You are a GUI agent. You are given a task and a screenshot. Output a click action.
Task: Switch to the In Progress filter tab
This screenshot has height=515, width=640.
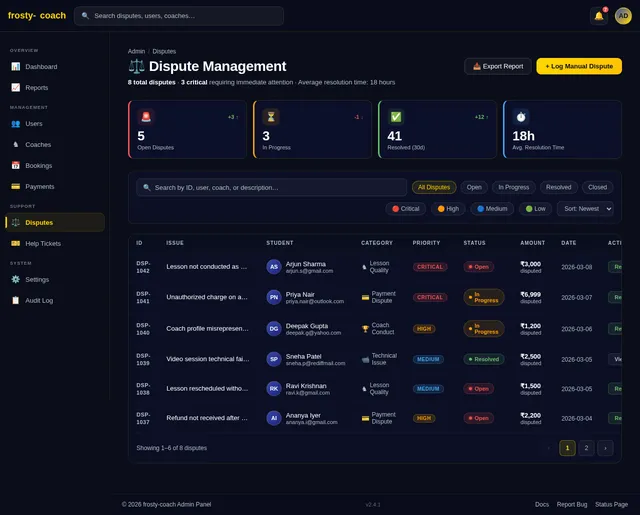point(514,187)
